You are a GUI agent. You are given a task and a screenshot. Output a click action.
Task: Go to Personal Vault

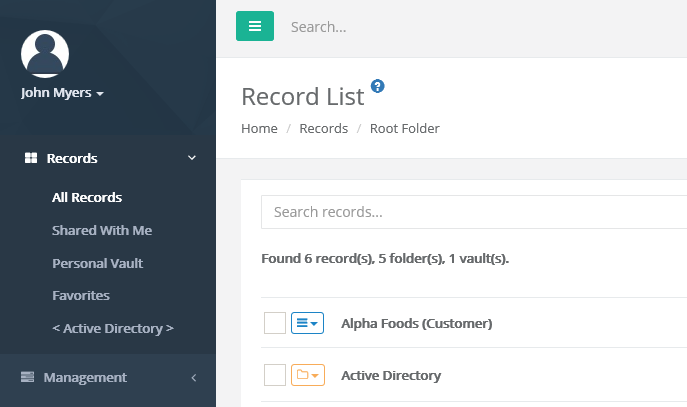(98, 263)
